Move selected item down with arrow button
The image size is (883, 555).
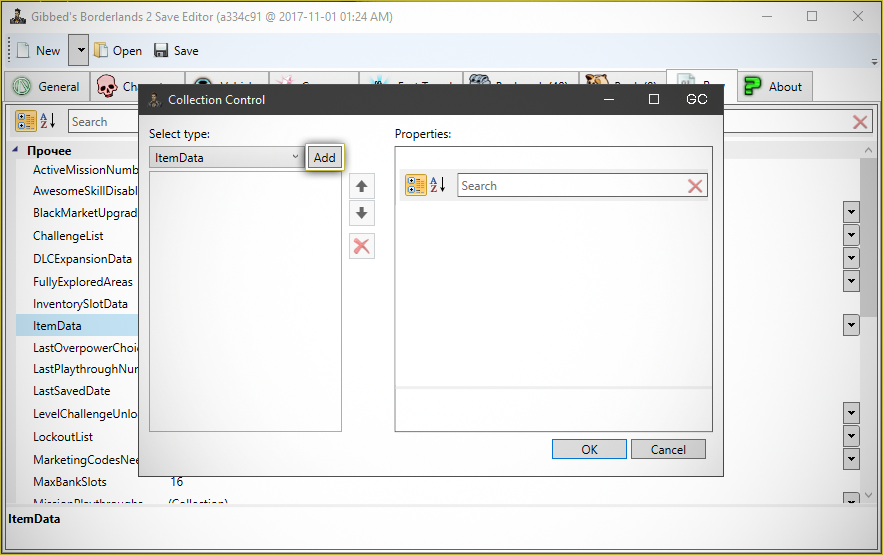[x=362, y=213]
